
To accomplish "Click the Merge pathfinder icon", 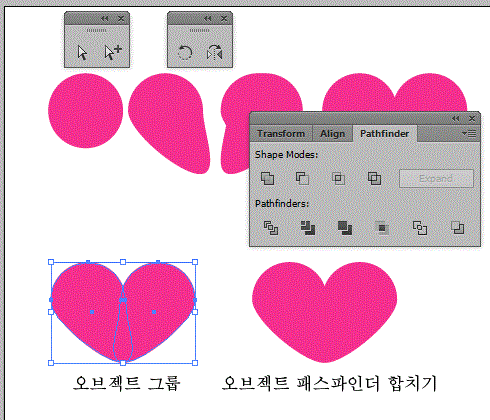I will pyautogui.click(x=345, y=228).
